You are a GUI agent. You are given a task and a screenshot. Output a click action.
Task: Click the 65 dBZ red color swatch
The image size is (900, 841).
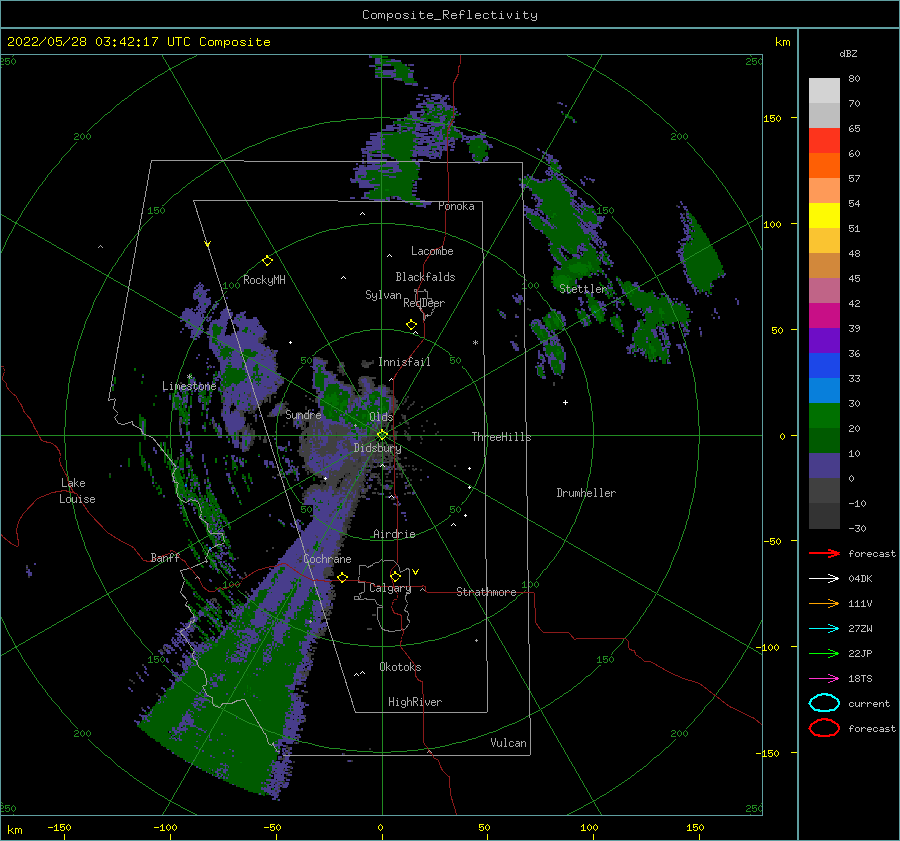click(824, 141)
